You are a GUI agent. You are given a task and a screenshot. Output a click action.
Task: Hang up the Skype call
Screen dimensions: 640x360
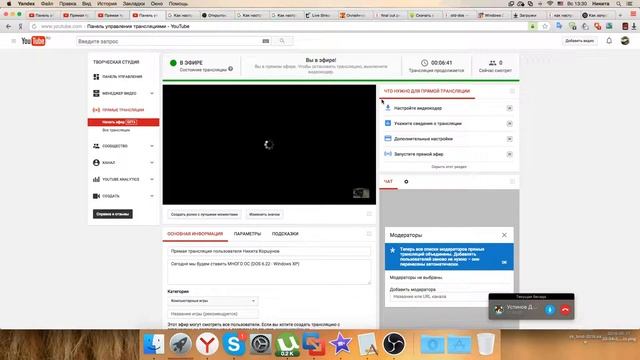565,309
